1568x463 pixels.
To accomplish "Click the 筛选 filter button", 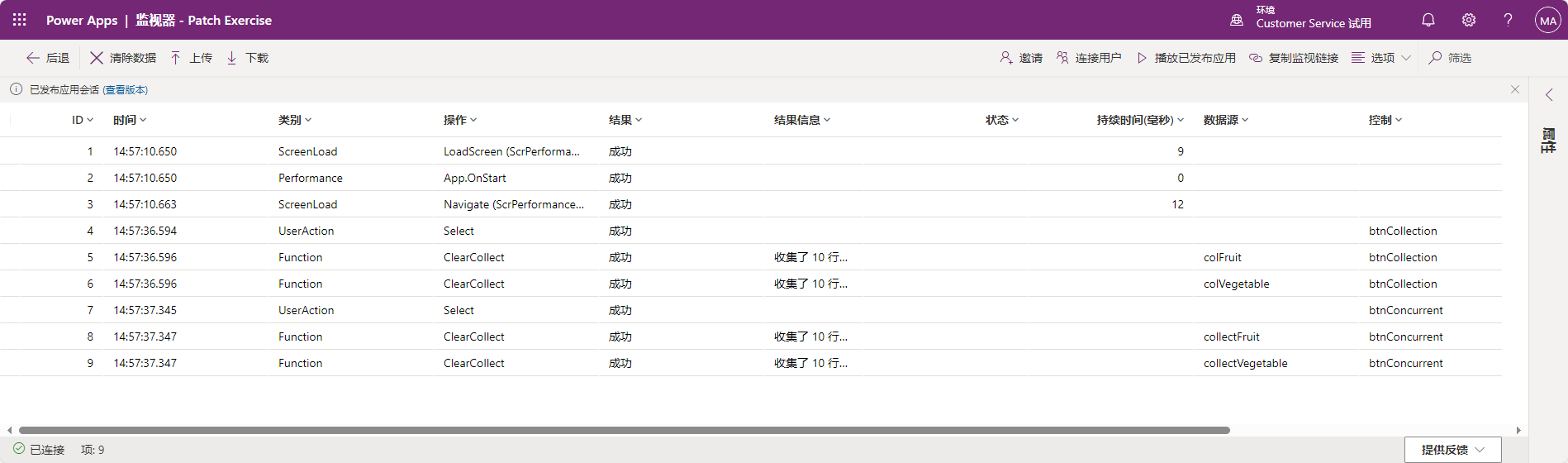I will (1451, 58).
